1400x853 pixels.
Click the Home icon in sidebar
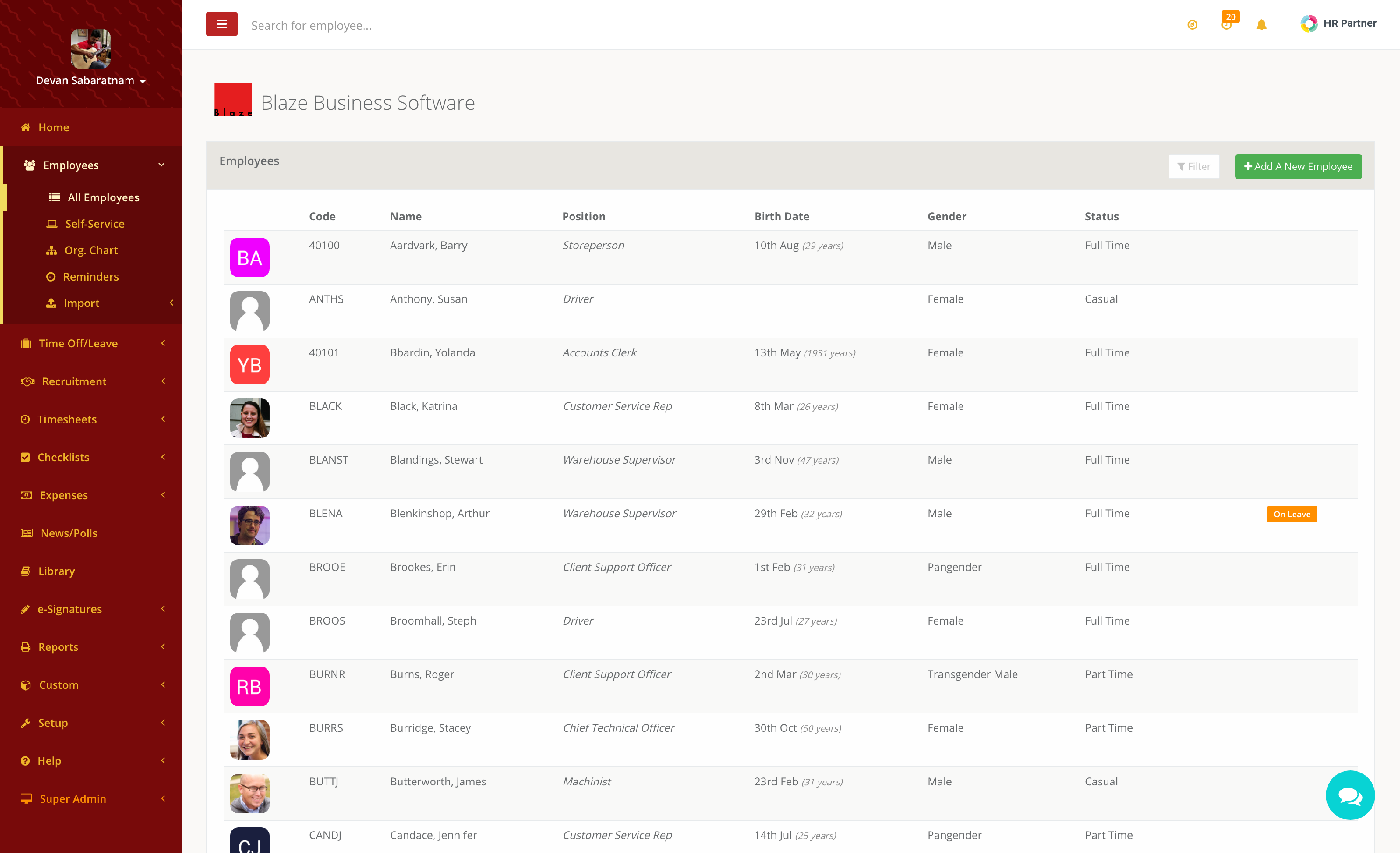[26, 127]
